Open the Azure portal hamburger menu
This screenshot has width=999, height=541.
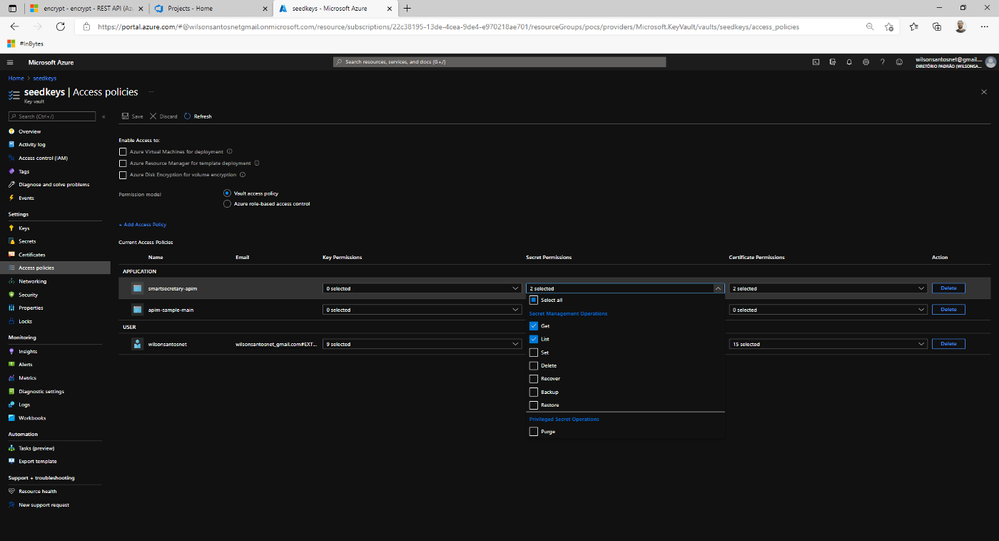tap(10, 62)
